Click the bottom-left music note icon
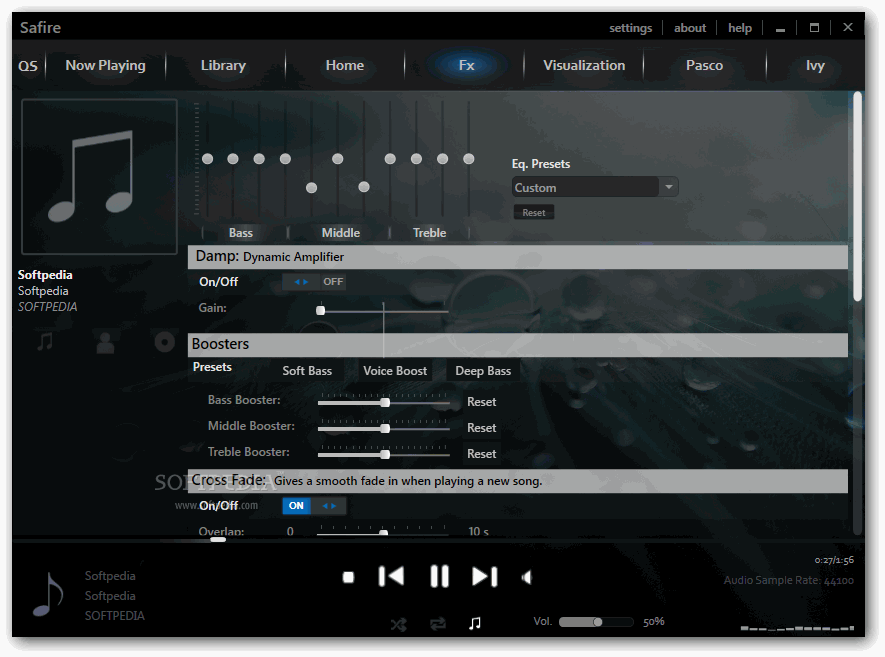Screen dimensions: 885x657 pos(48,594)
